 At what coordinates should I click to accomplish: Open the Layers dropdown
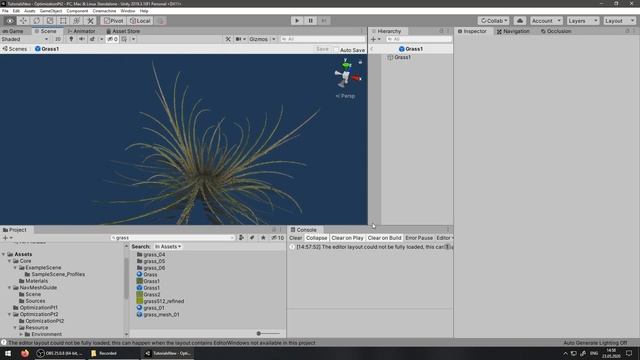582,21
